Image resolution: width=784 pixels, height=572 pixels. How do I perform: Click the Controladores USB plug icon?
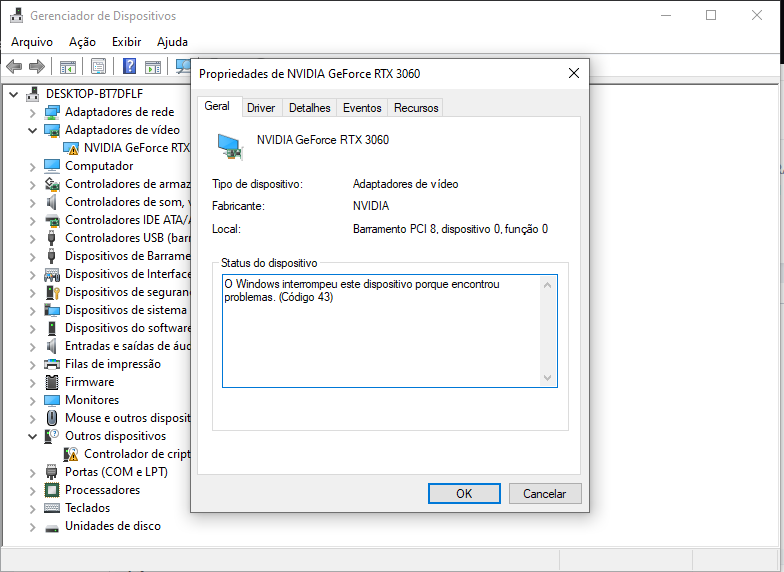coord(52,238)
